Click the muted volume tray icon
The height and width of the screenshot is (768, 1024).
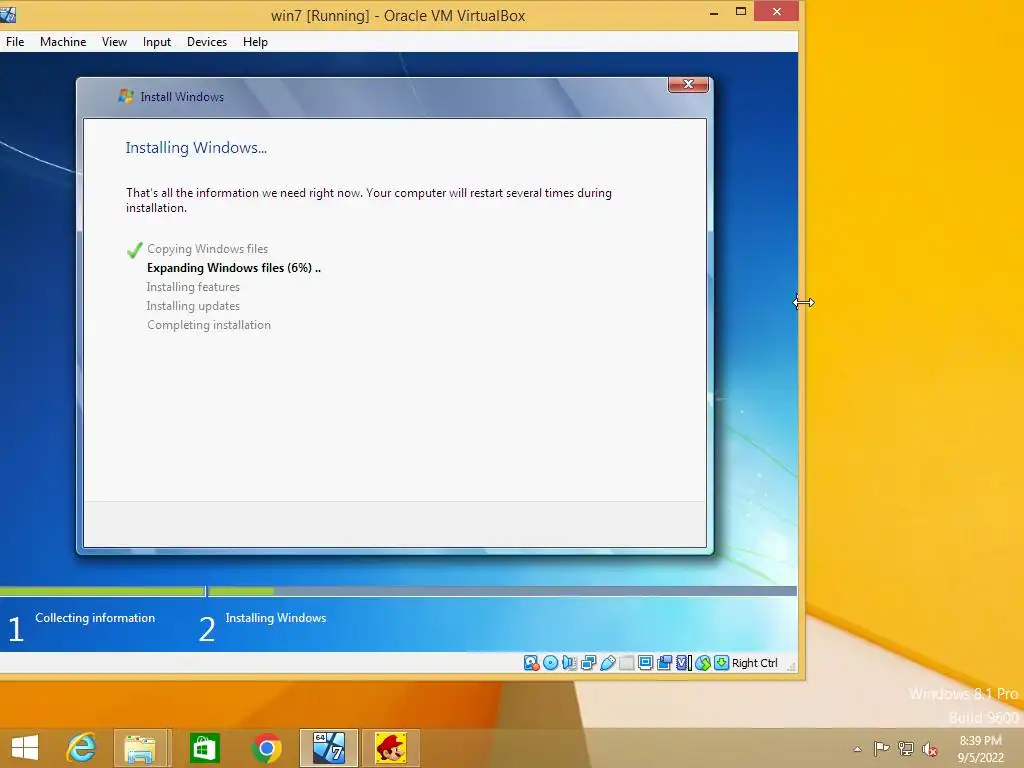[x=930, y=749]
